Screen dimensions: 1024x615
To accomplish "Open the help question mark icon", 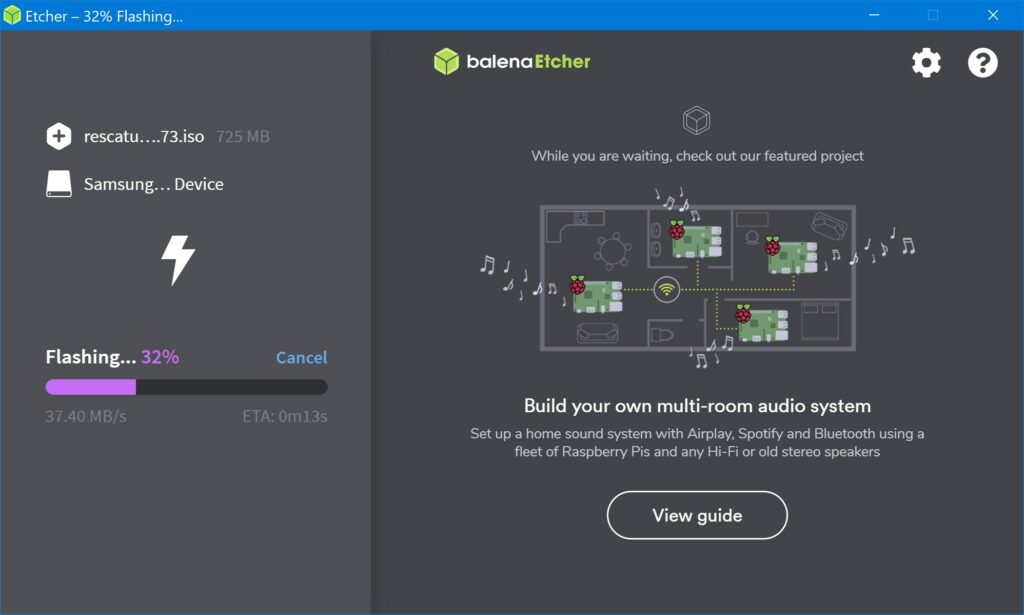I will [982, 63].
